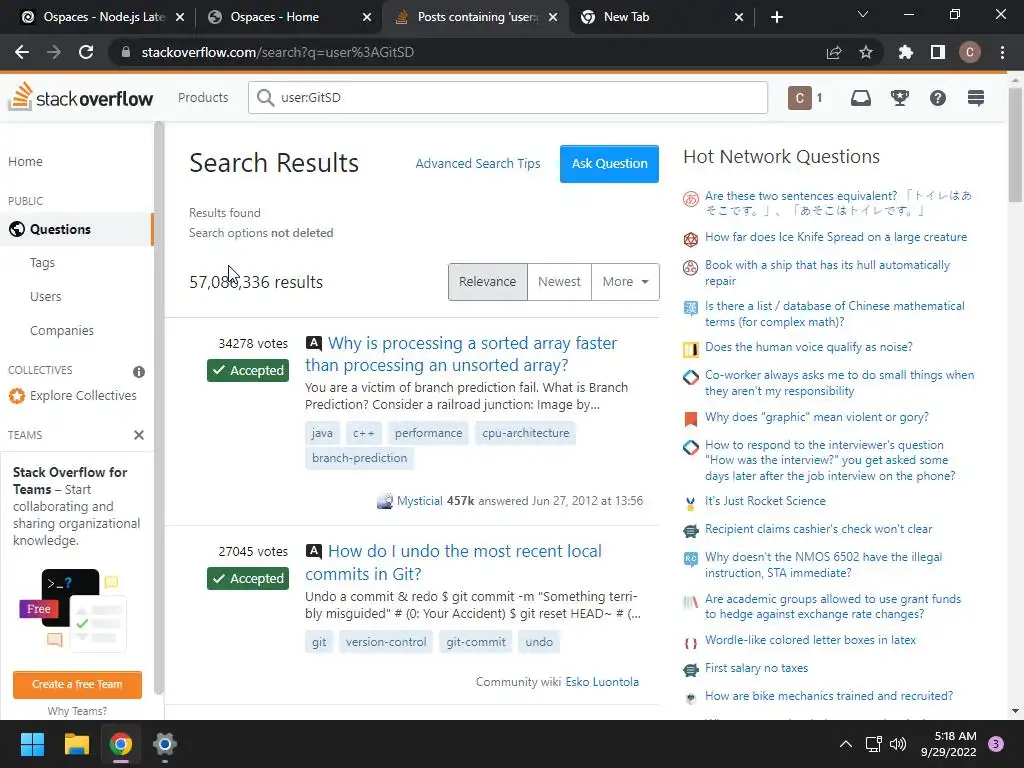Screen dimensions: 1024x768
Task: Open the inbox icon in header
Action: pos(861,98)
